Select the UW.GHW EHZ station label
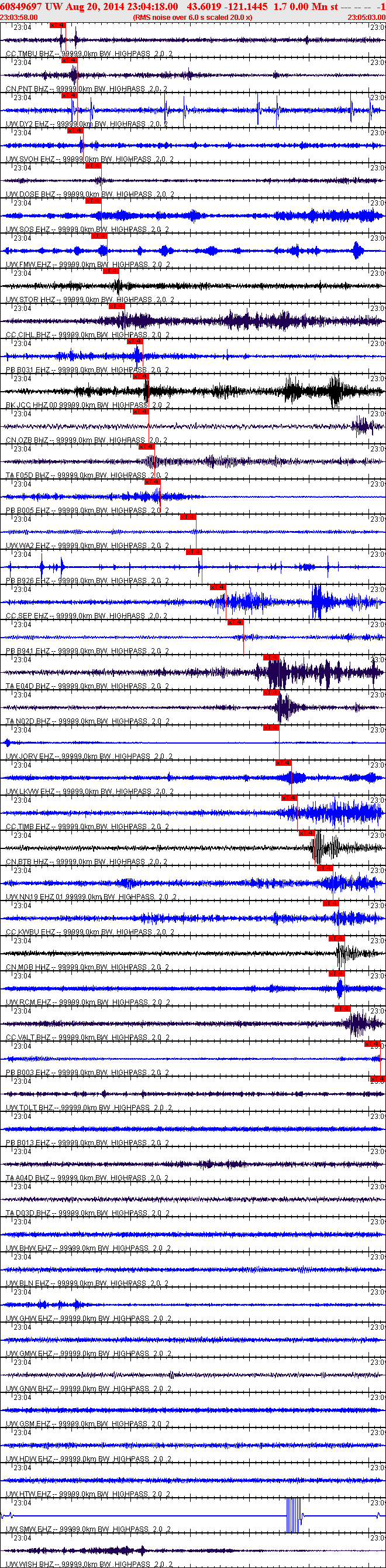The width and height of the screenshot is (386, 1568). [x=89, y=1319]
